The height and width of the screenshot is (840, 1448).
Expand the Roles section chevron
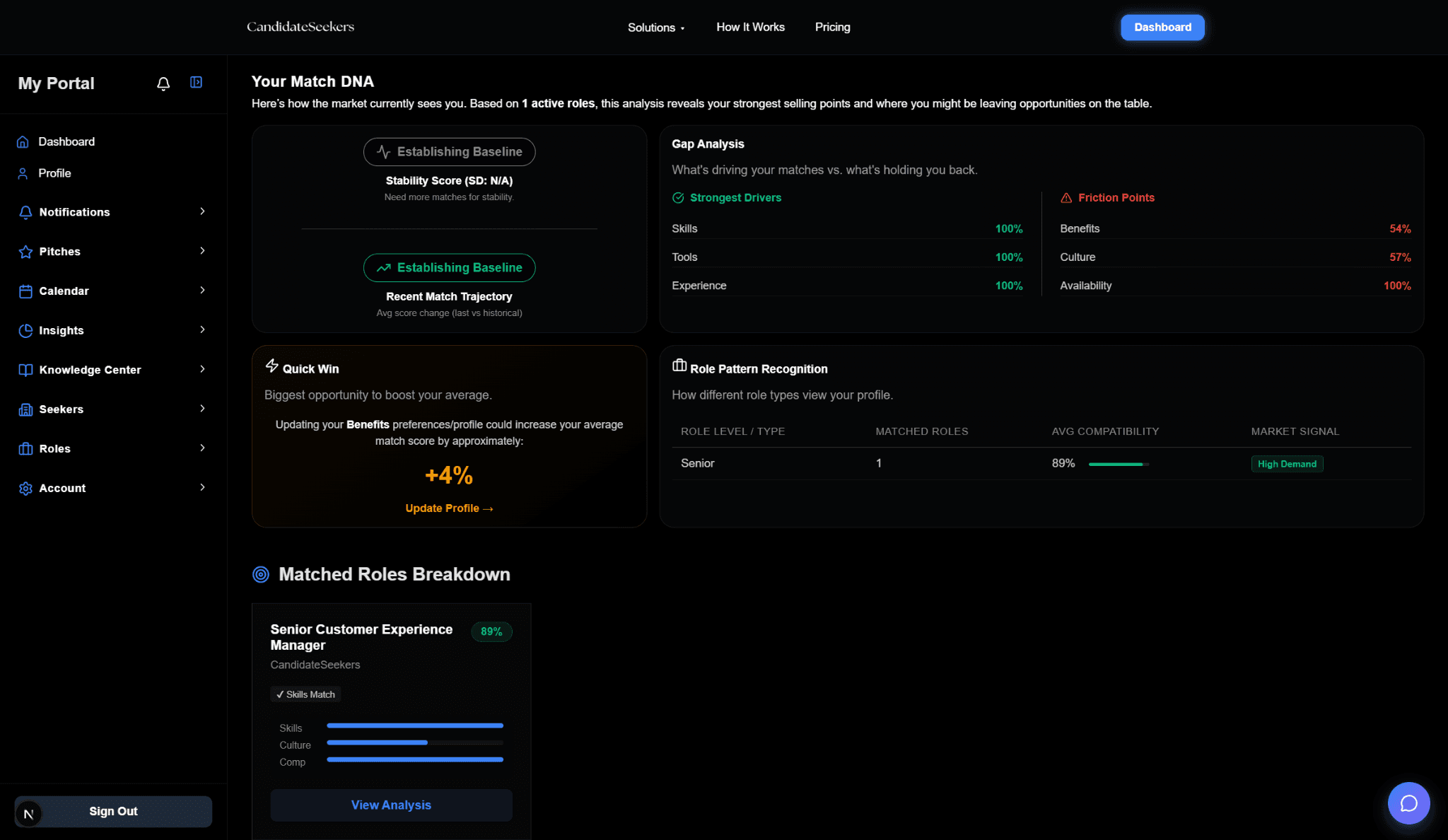[202, 448]
